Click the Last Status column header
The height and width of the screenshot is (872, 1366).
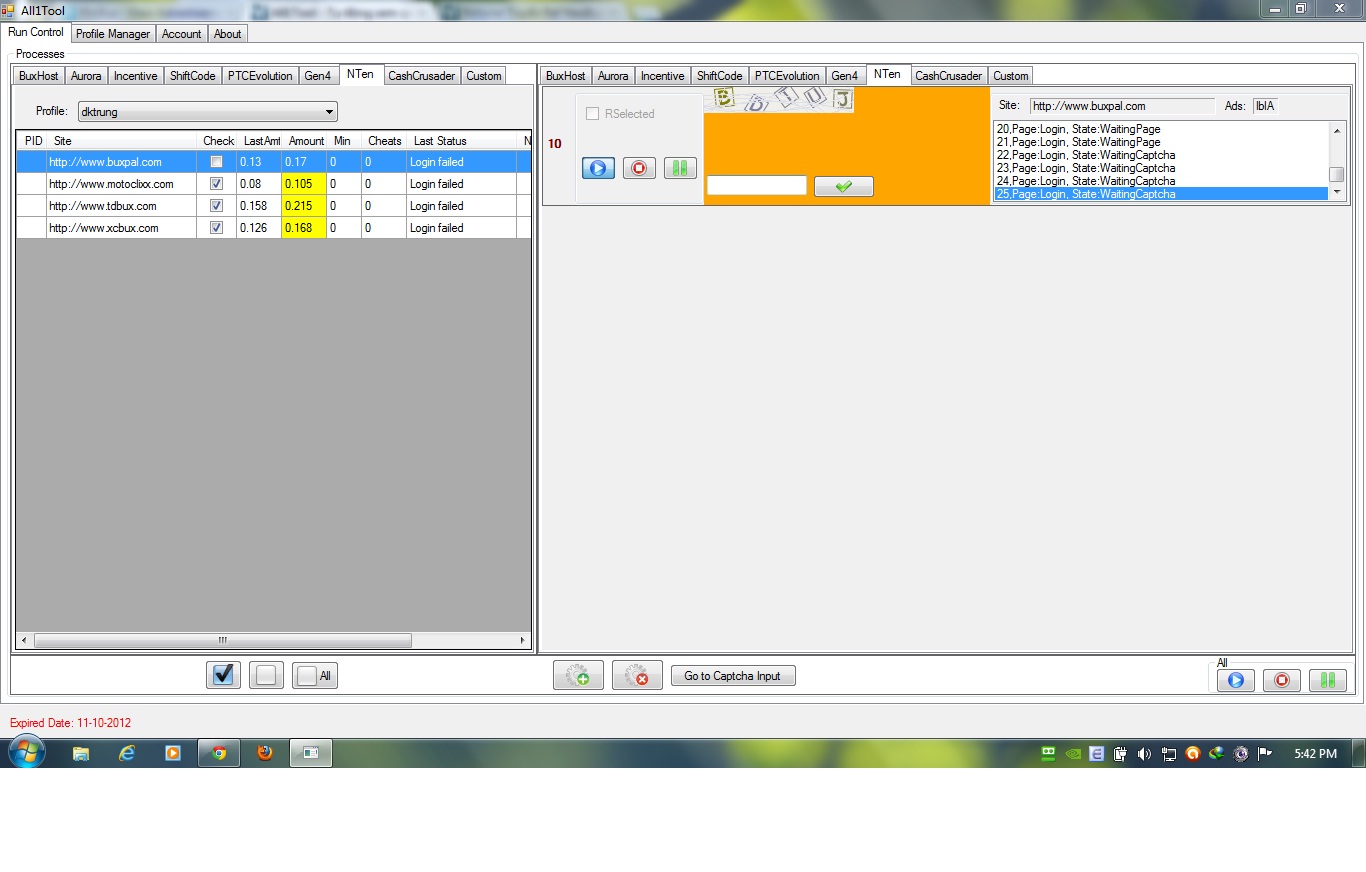tap(461, 141)
